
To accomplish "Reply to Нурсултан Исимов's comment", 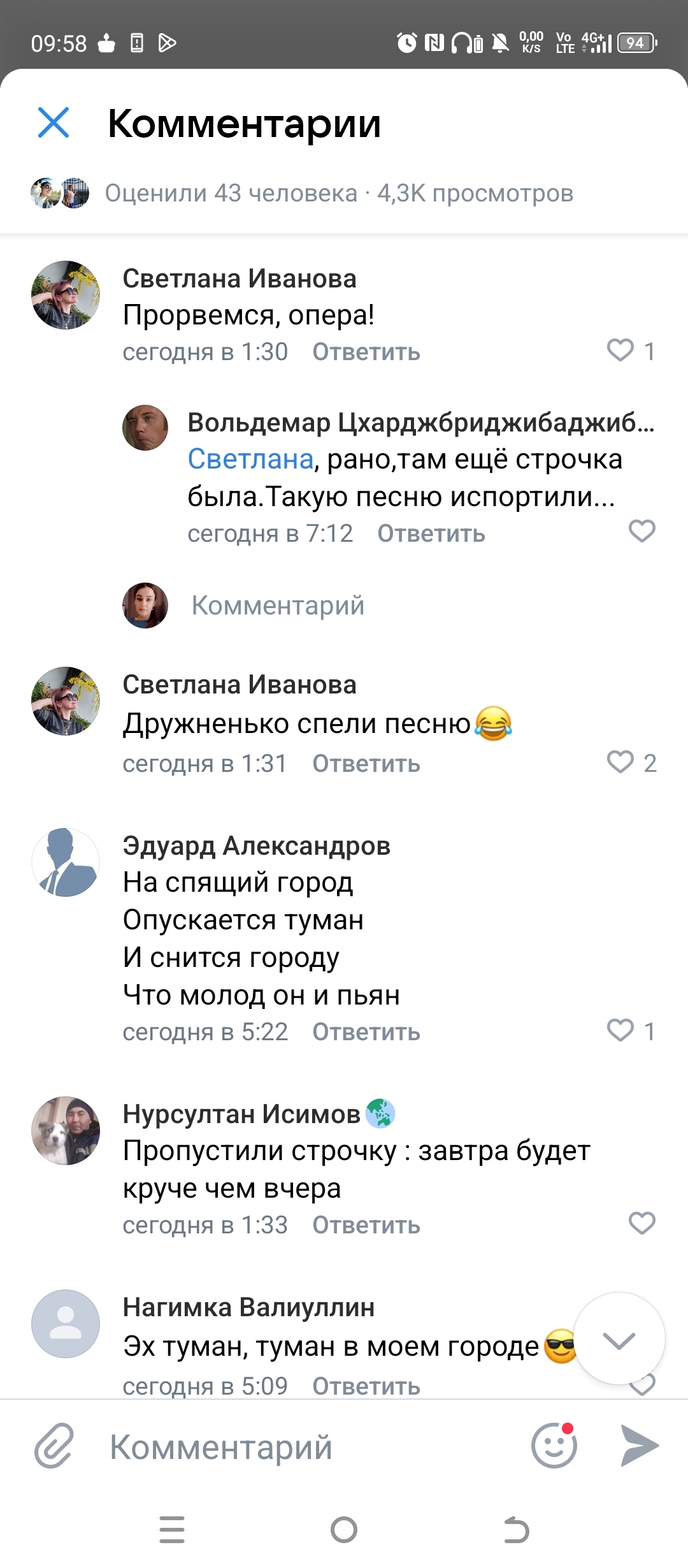I will [x=366, y=1225].
